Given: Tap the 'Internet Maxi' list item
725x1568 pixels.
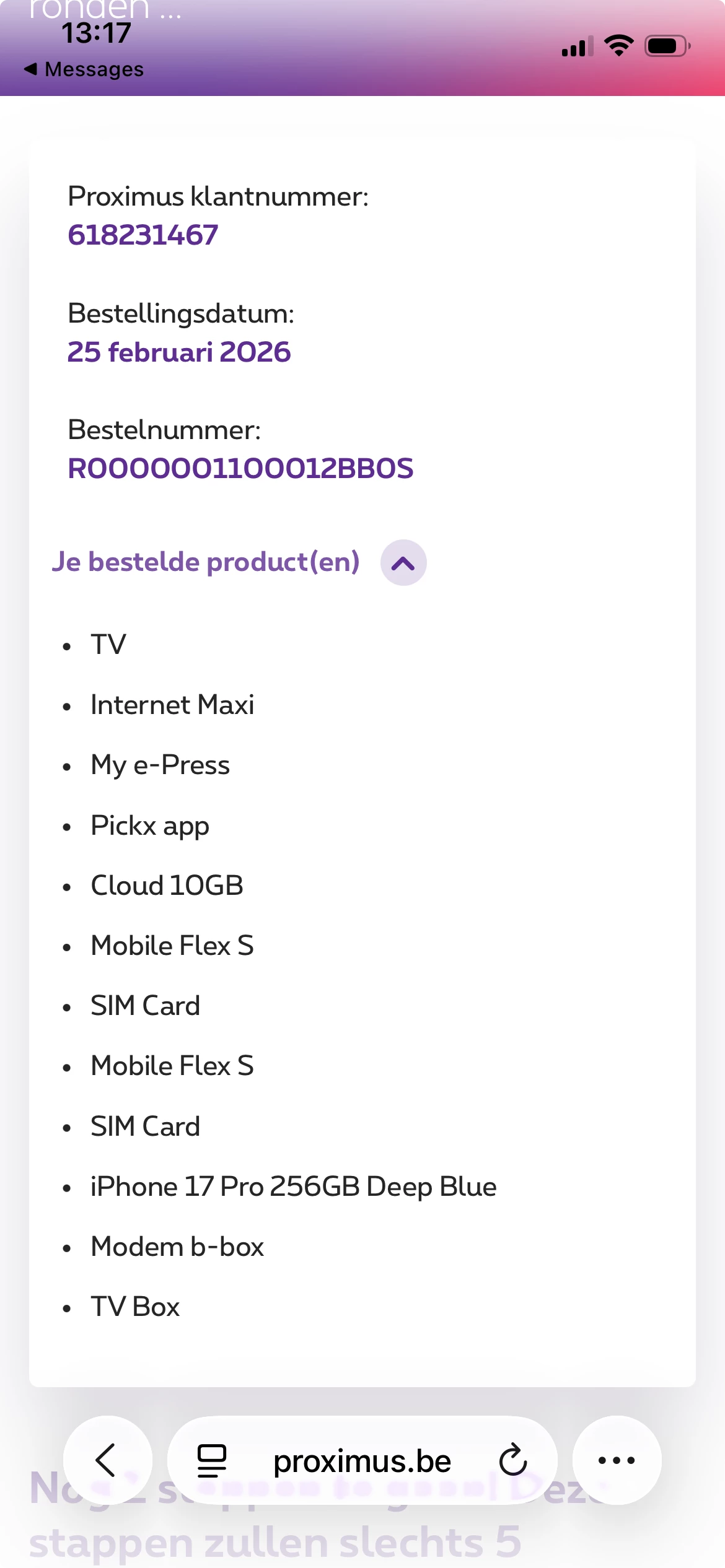Looking at the screenshot, I should point(172,705).
